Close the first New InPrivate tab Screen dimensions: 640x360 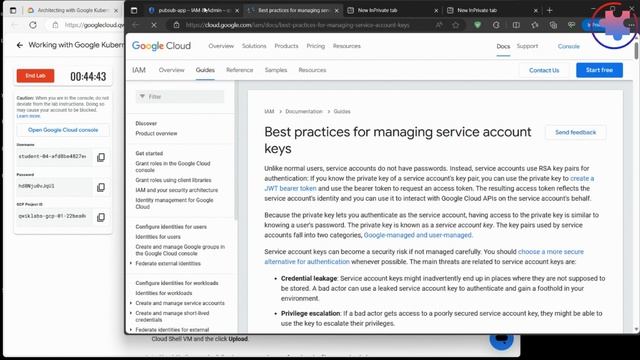coord(436,10)
